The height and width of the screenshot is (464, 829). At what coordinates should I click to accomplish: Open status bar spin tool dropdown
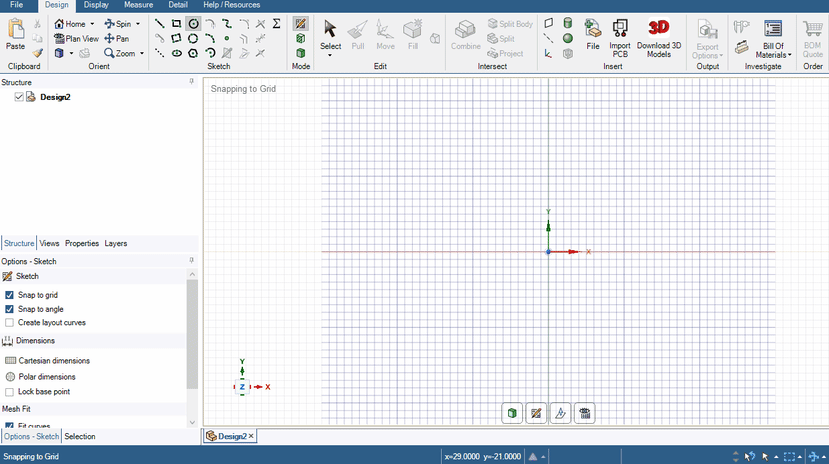click(823, 457)
